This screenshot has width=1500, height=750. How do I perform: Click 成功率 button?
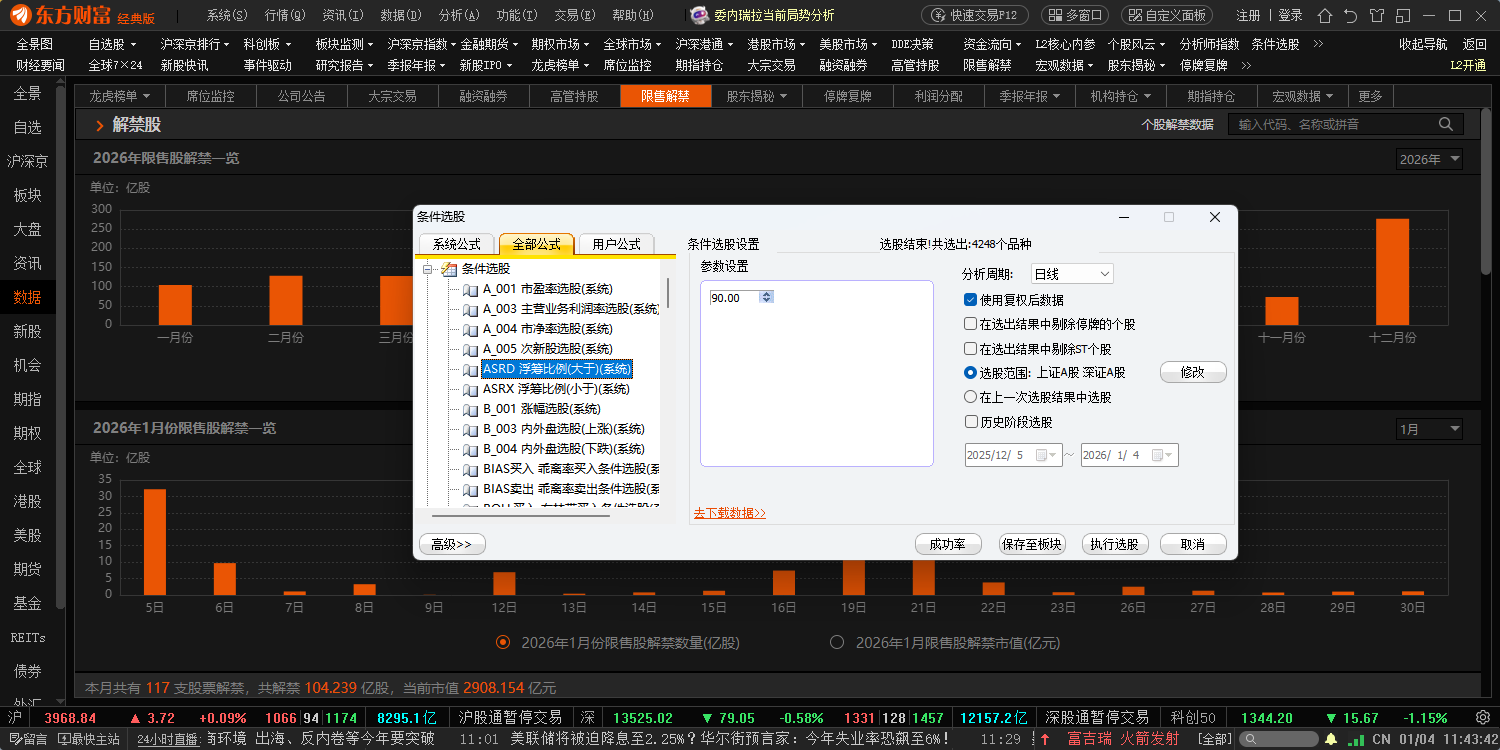pos(948,544)
